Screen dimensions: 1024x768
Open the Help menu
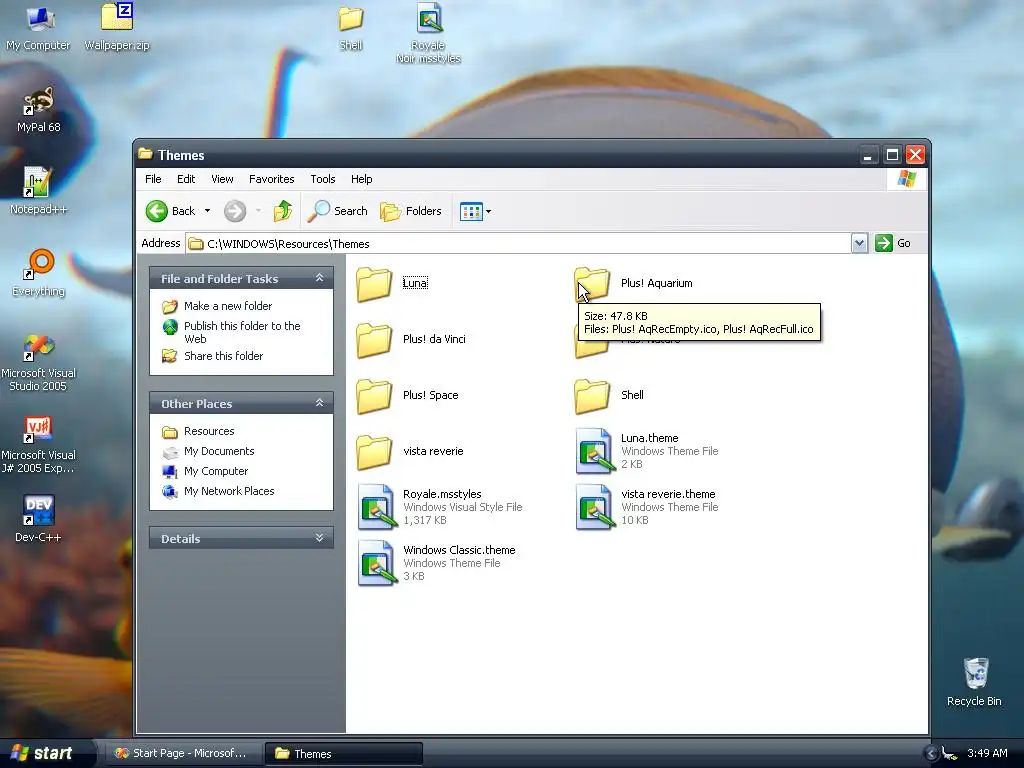[x=361, y=179]
